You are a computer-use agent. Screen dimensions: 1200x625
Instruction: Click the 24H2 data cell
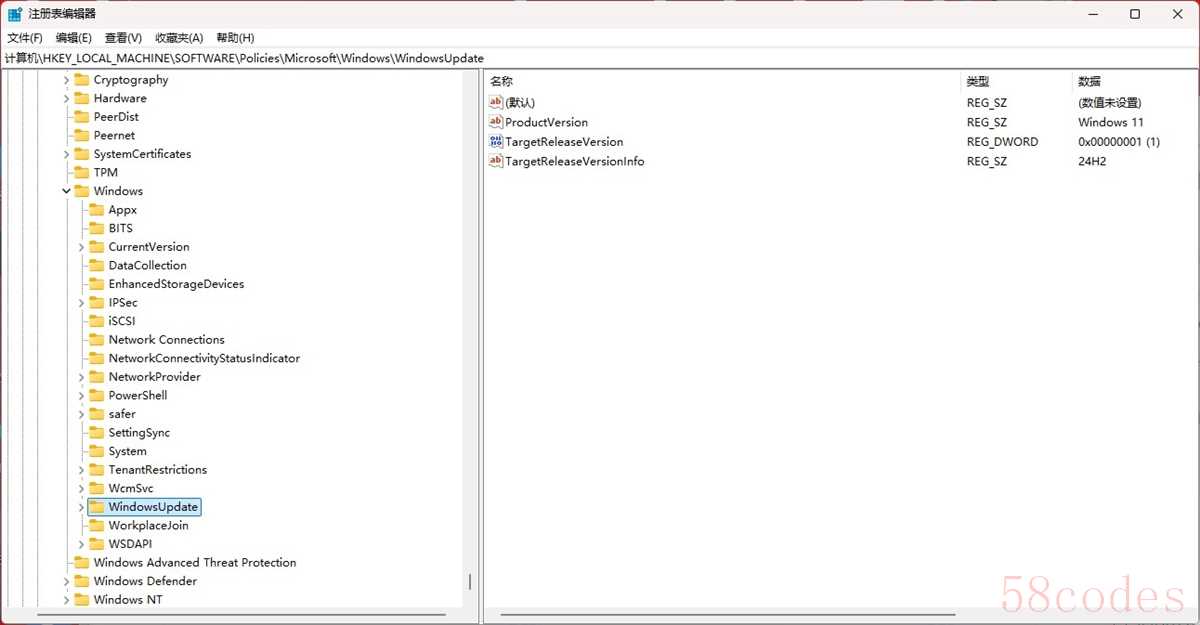coord(1092,161)
